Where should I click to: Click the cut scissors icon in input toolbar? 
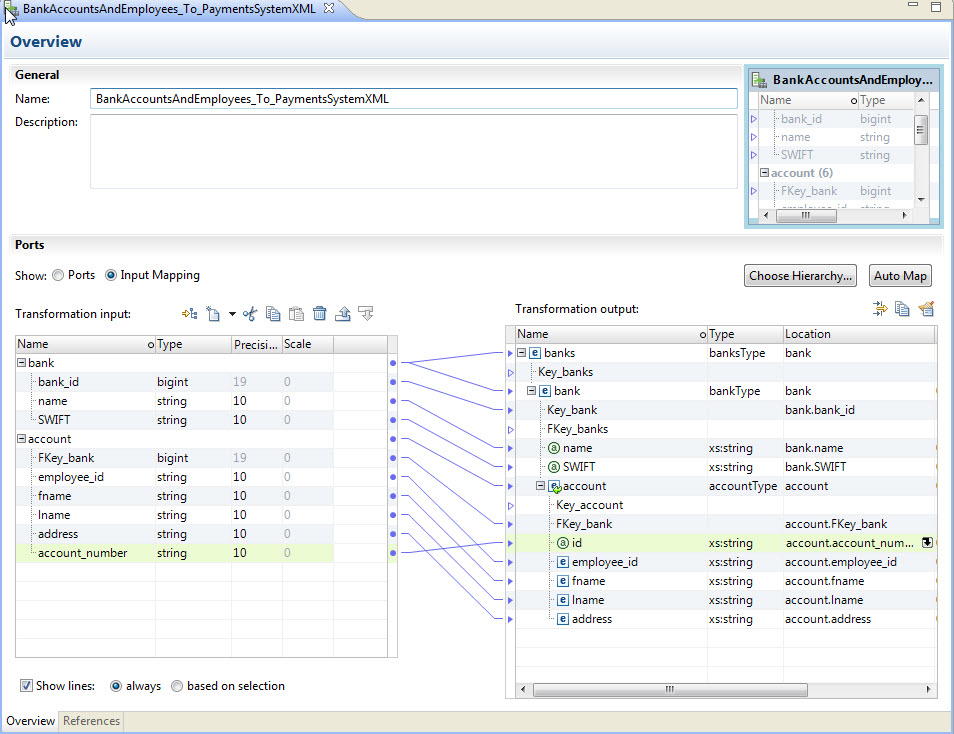click(250, 314)
